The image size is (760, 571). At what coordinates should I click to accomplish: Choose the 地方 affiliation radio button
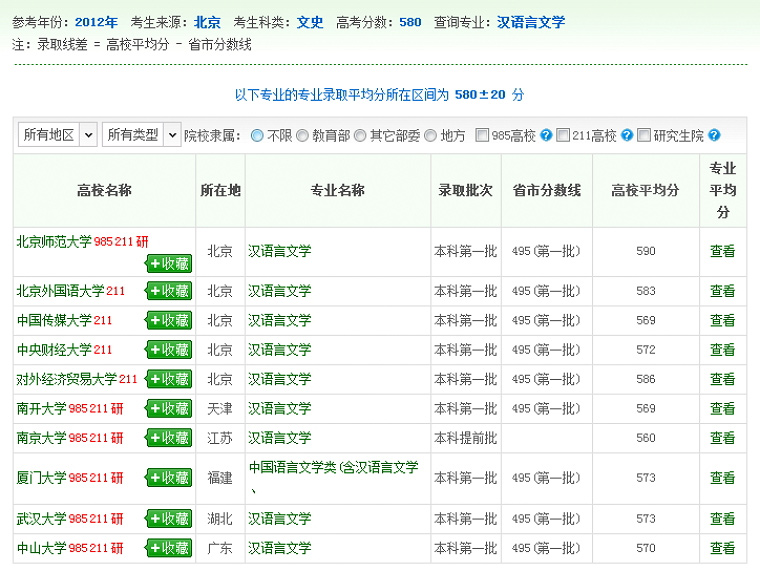(431, 135)
